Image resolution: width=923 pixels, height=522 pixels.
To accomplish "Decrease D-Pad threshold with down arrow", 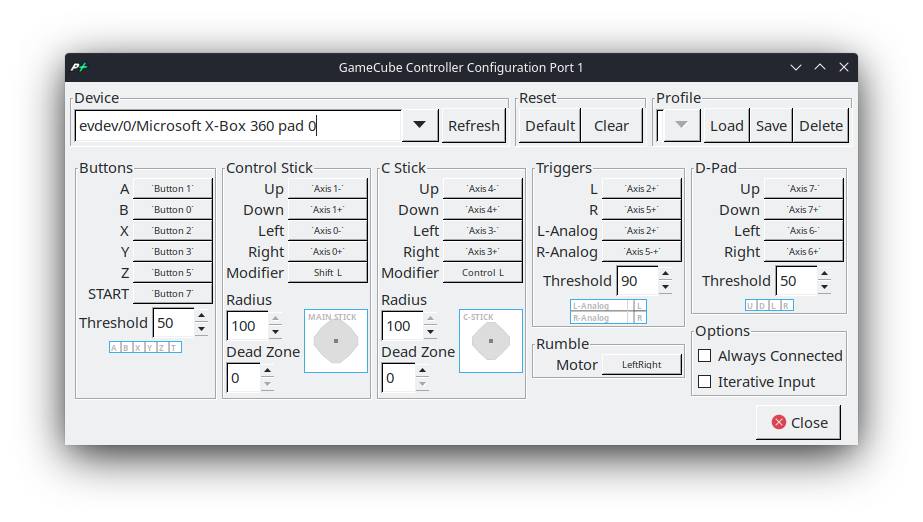I will (x=824, y=287).
